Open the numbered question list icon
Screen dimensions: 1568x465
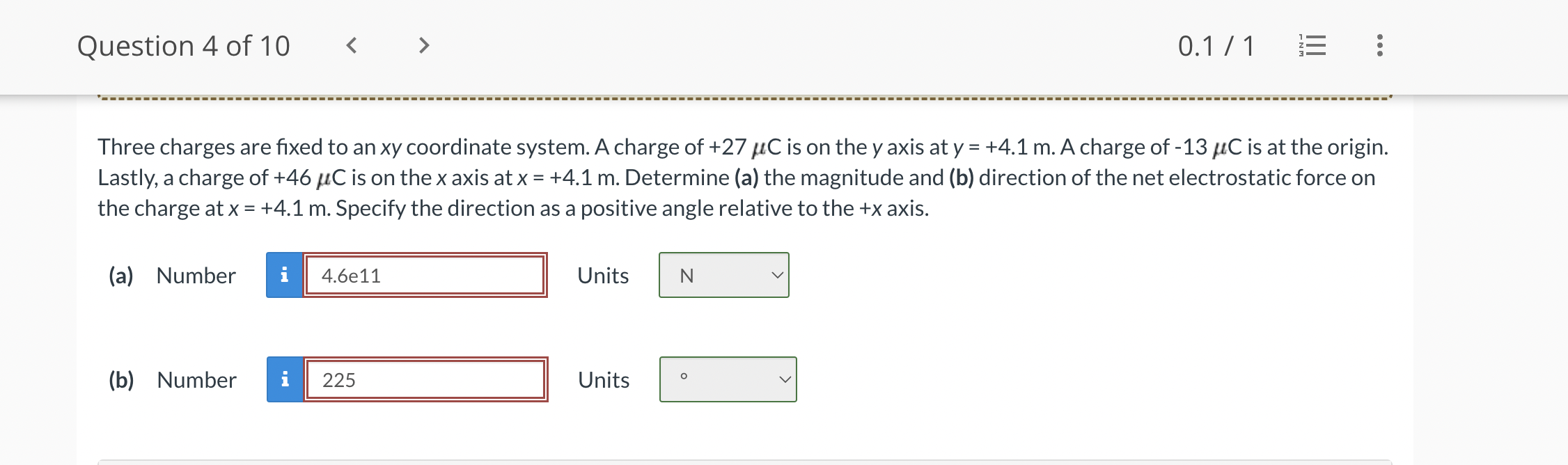[x=1312, y=46]
